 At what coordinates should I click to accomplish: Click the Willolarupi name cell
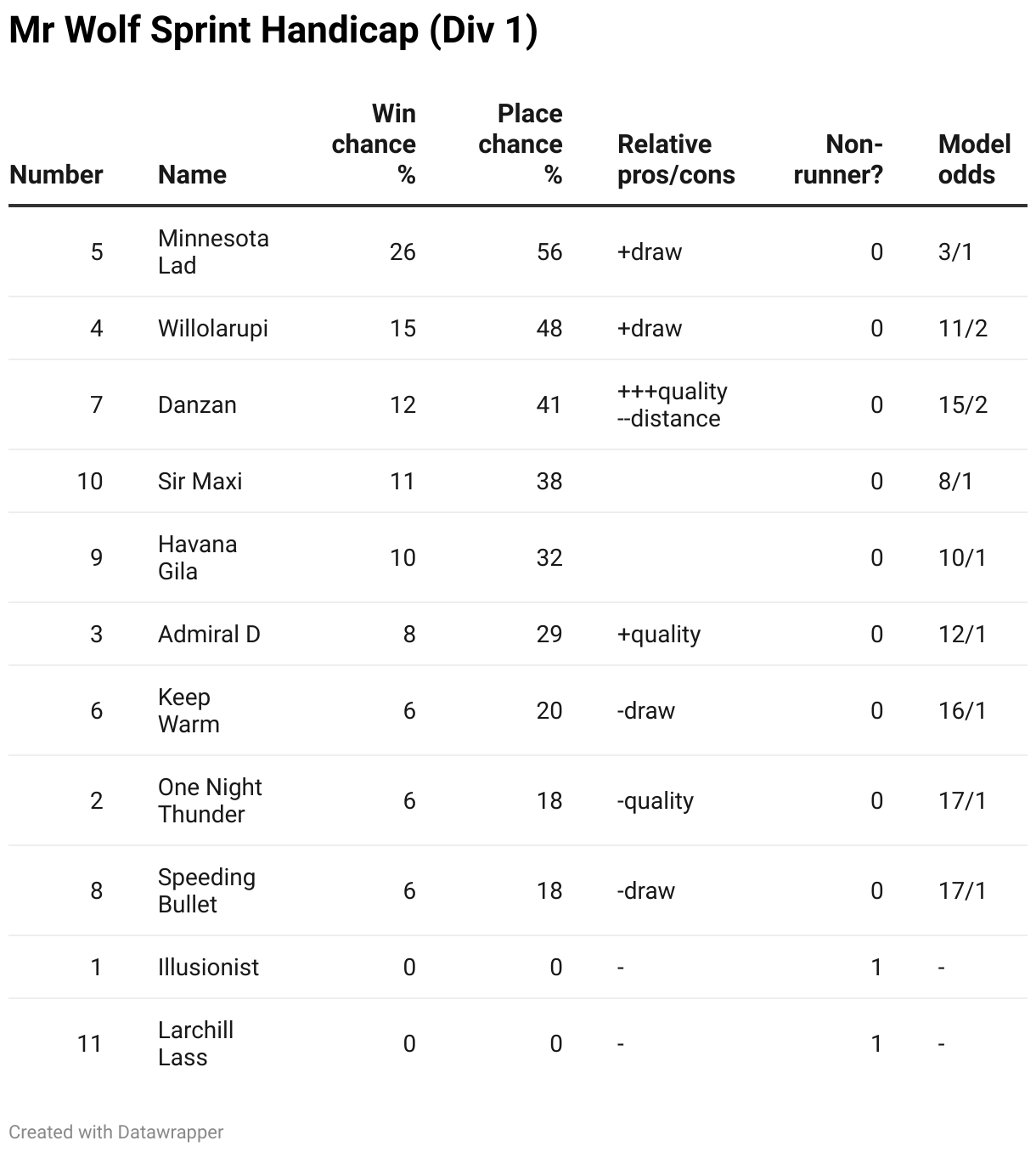[x=213, y=328]
